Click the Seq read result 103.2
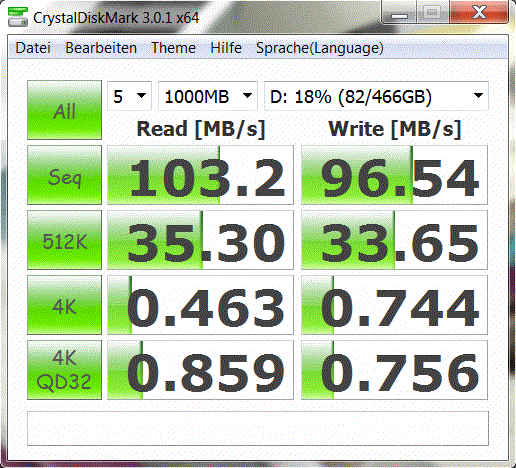This screenshot has width=516, height=468. [x=200, y=175]
